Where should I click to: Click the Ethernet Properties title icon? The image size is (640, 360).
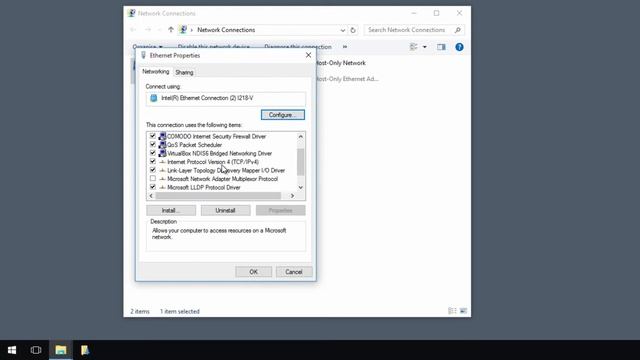pos(143,55)
